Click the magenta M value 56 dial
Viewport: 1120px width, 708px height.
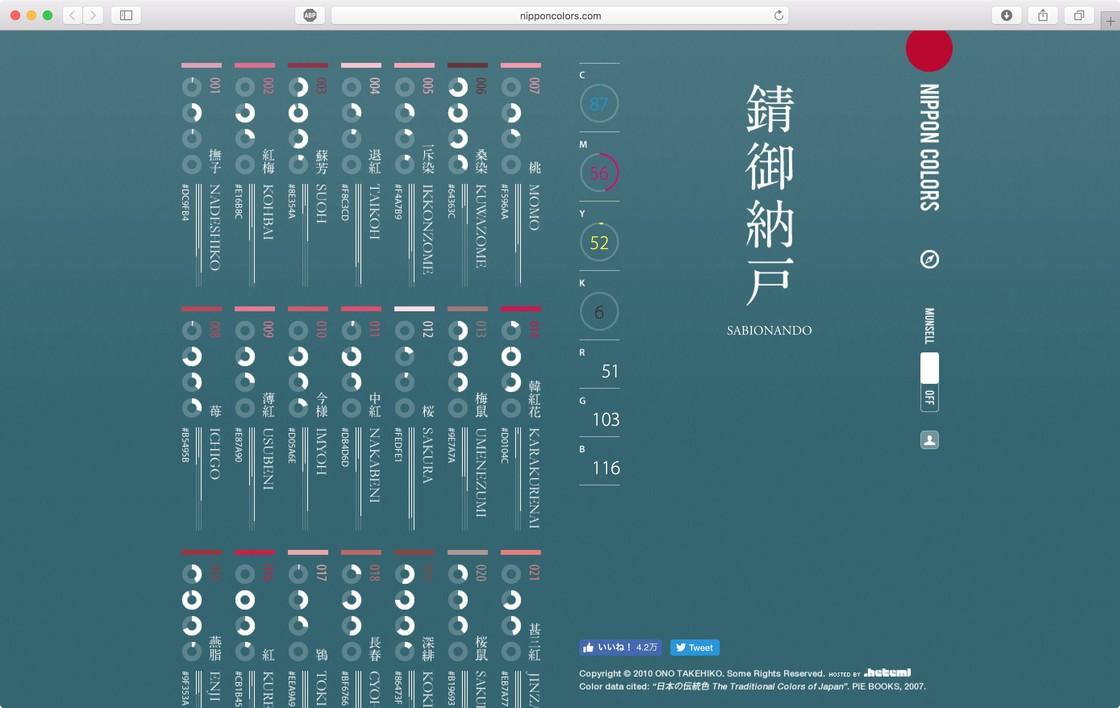pos(599,173)
